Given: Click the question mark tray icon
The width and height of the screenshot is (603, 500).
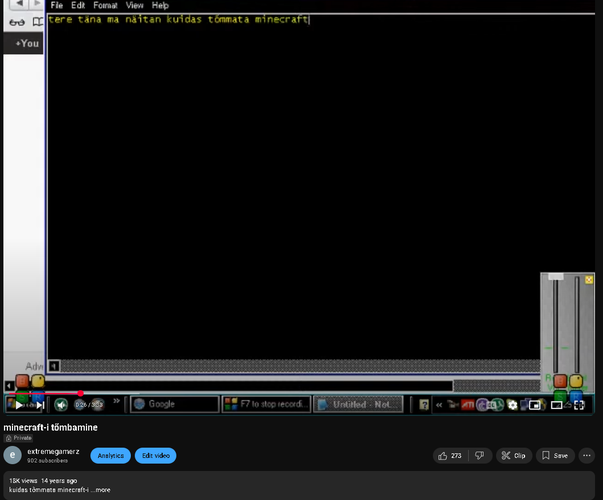Looking at the screenshot, I should point(424,405).
